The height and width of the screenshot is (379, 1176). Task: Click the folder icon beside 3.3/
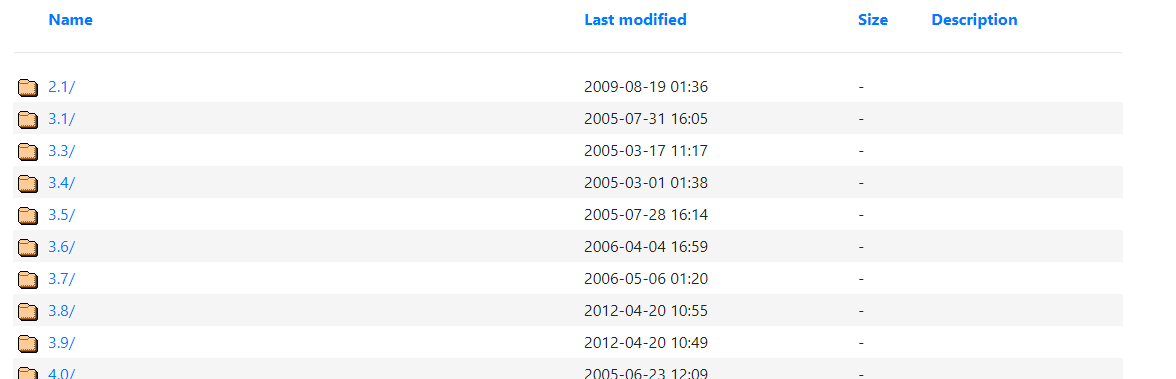pyautogui.click(x=28, y=152)
